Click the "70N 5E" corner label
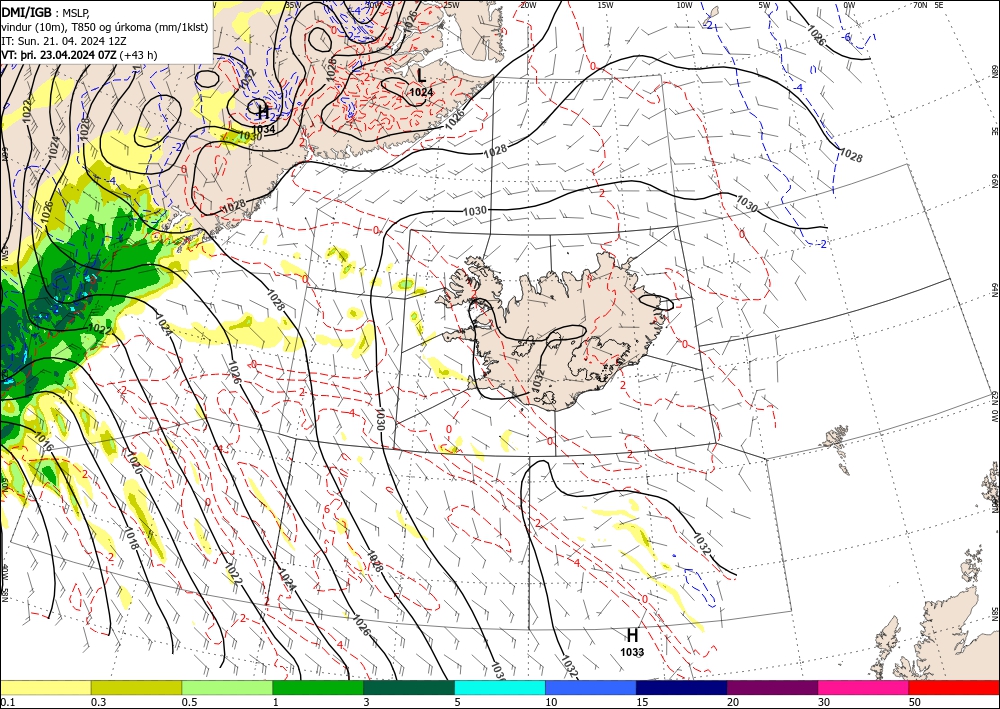This screenshot has height=709, width=1000. click(928, 5)
